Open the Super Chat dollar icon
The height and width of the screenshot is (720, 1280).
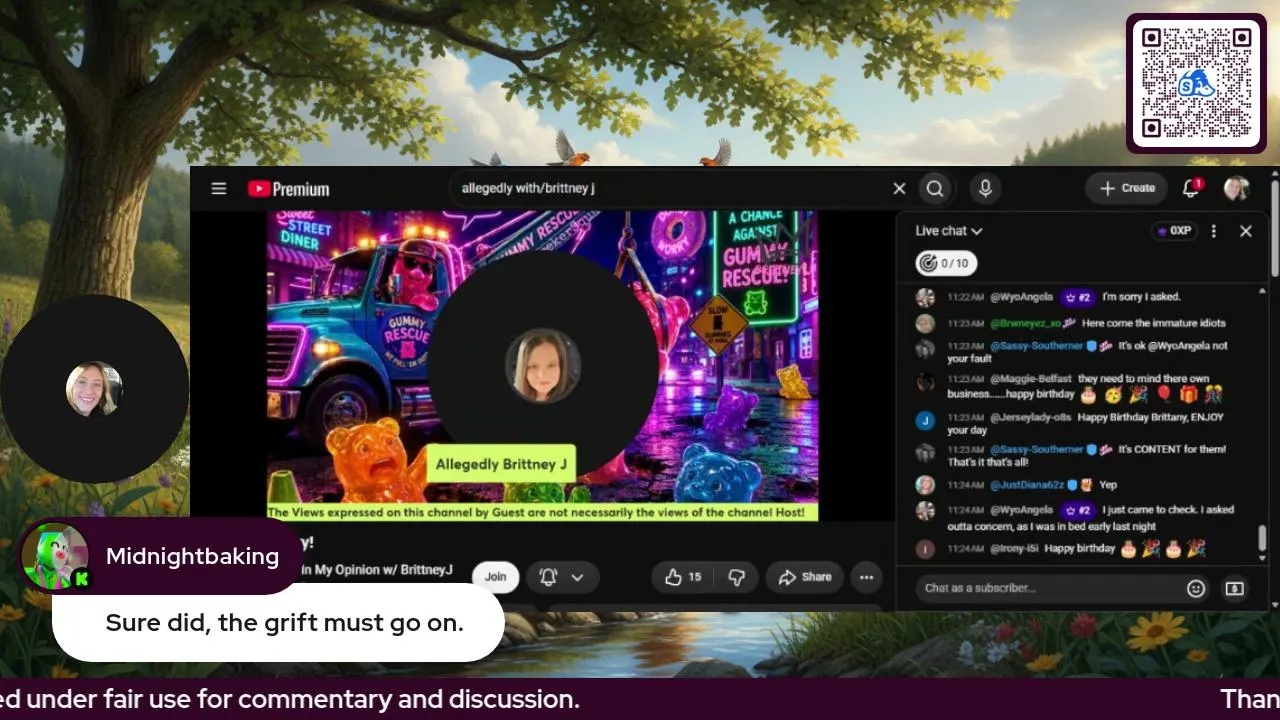(1235, 588)
